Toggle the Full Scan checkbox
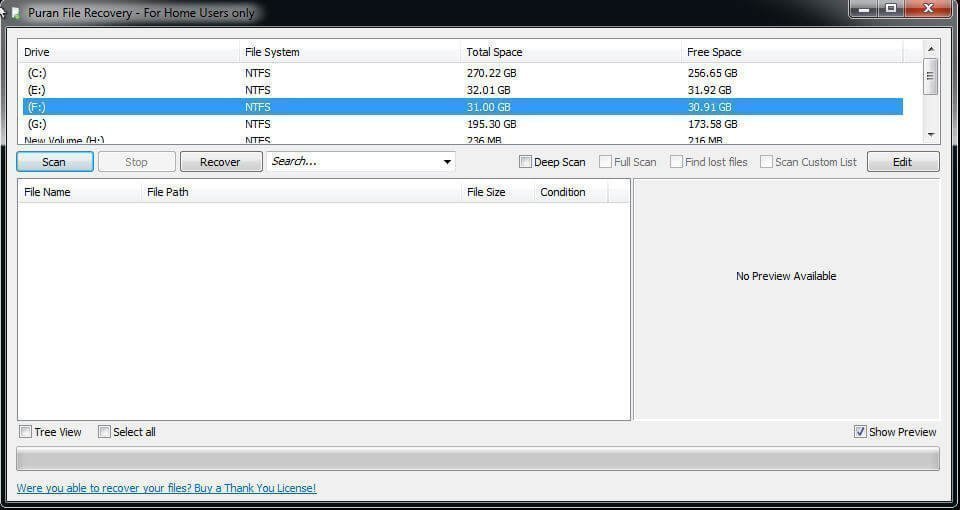 click(606, 162)
